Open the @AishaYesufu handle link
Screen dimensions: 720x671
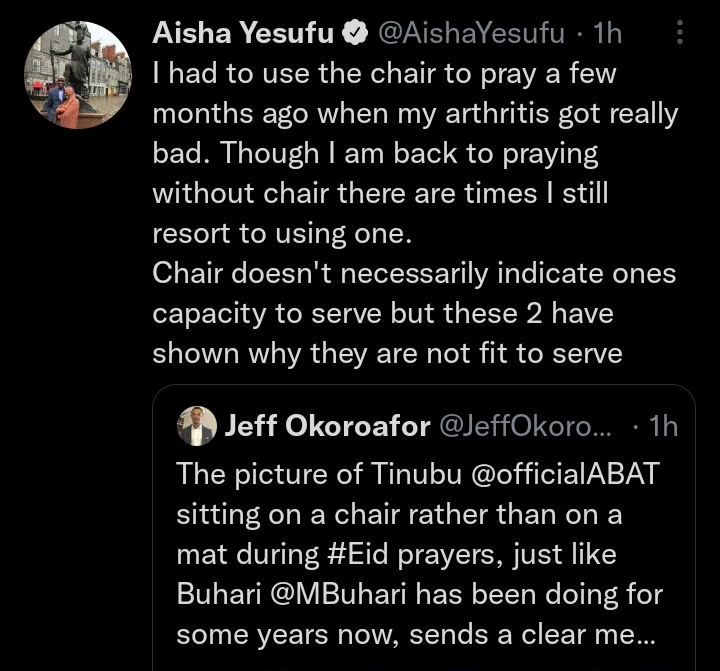click(474, 33)
